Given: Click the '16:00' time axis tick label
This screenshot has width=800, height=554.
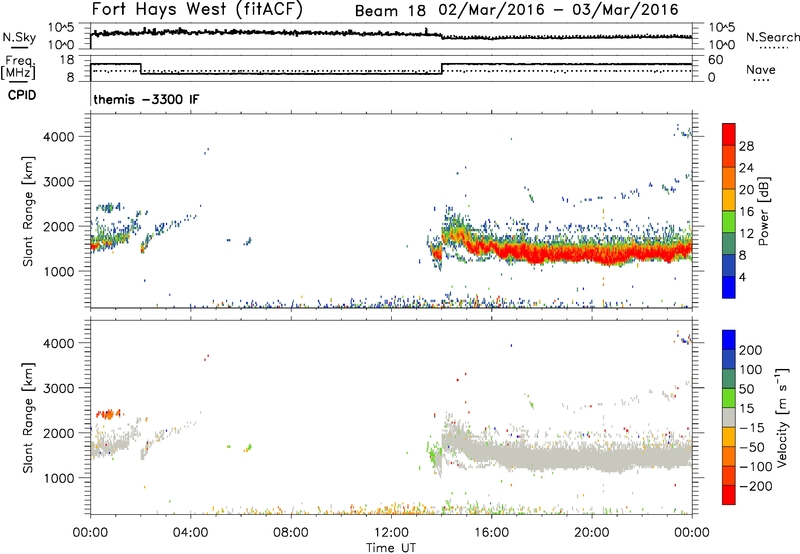Looking at the screenshot, I should click(491, 533).
